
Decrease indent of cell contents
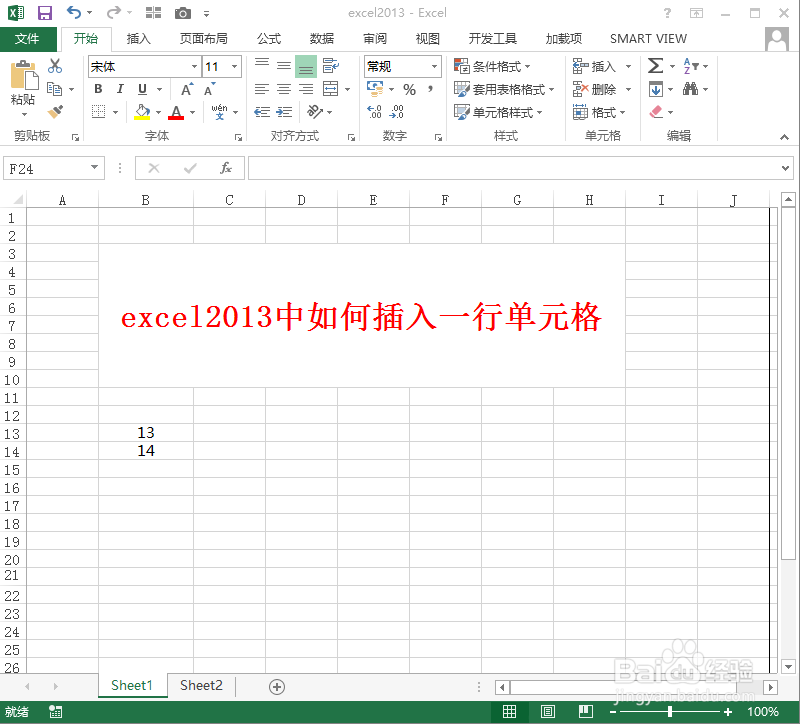[262, 112]
